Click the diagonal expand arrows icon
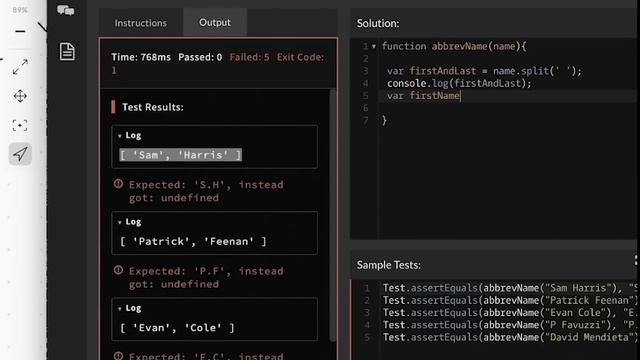The width and height of the screenshot is (640, 360). coord(20,67)
